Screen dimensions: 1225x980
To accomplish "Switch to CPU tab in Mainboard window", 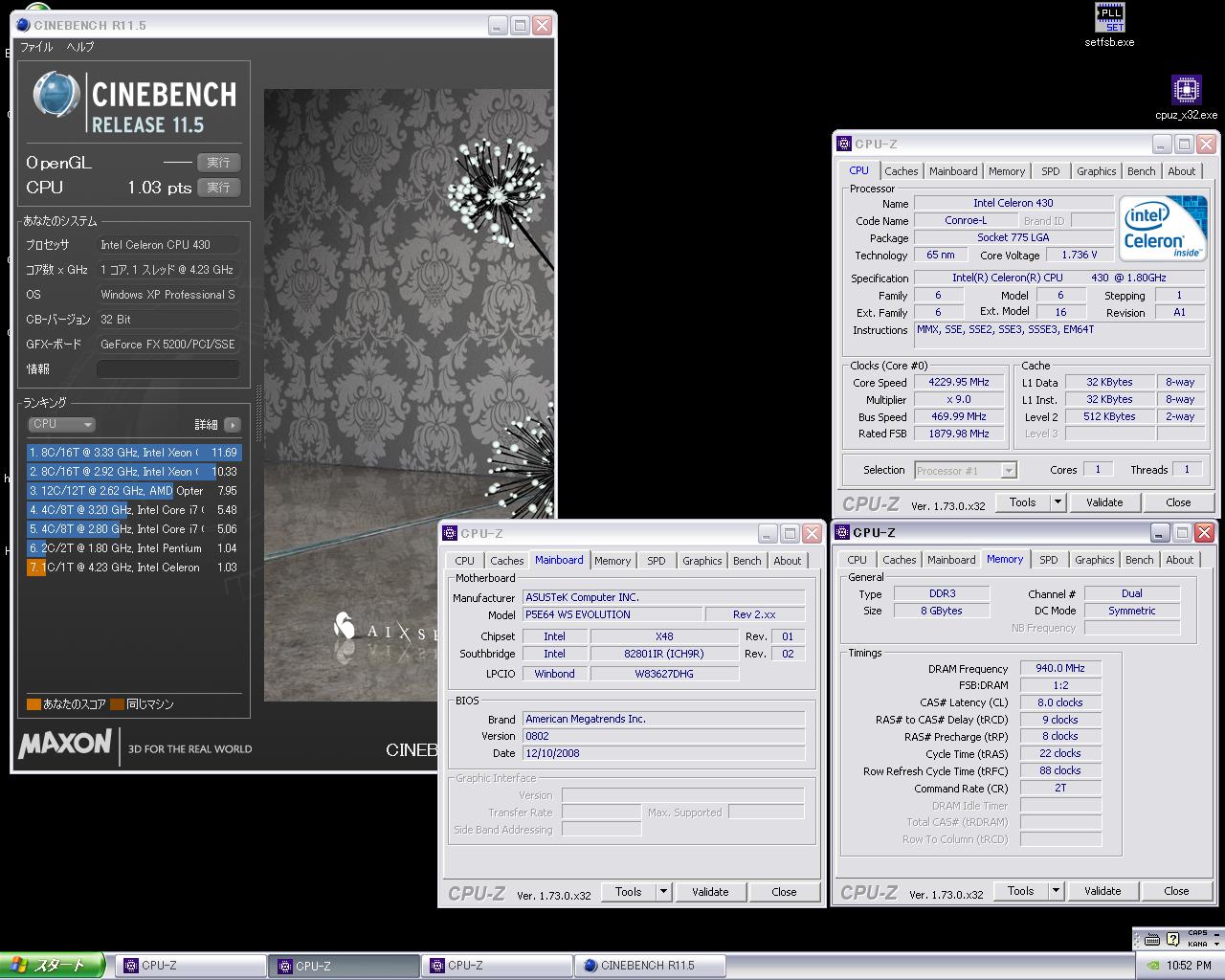I will 464,561.
